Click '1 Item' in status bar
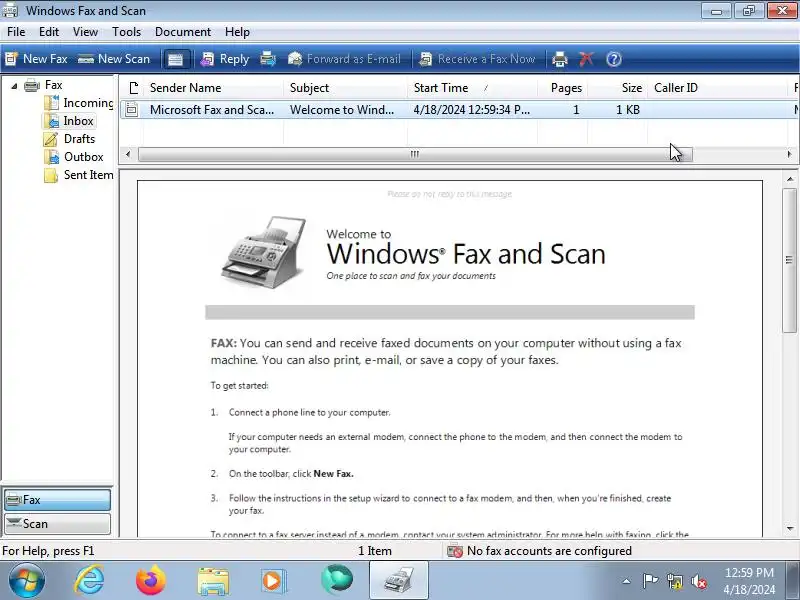This screenshot has width=800, height=600. coord(374,551)
